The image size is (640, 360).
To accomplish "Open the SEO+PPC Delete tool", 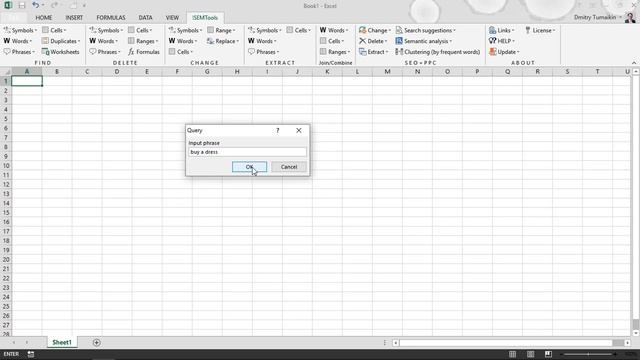I will click(373, 41).
